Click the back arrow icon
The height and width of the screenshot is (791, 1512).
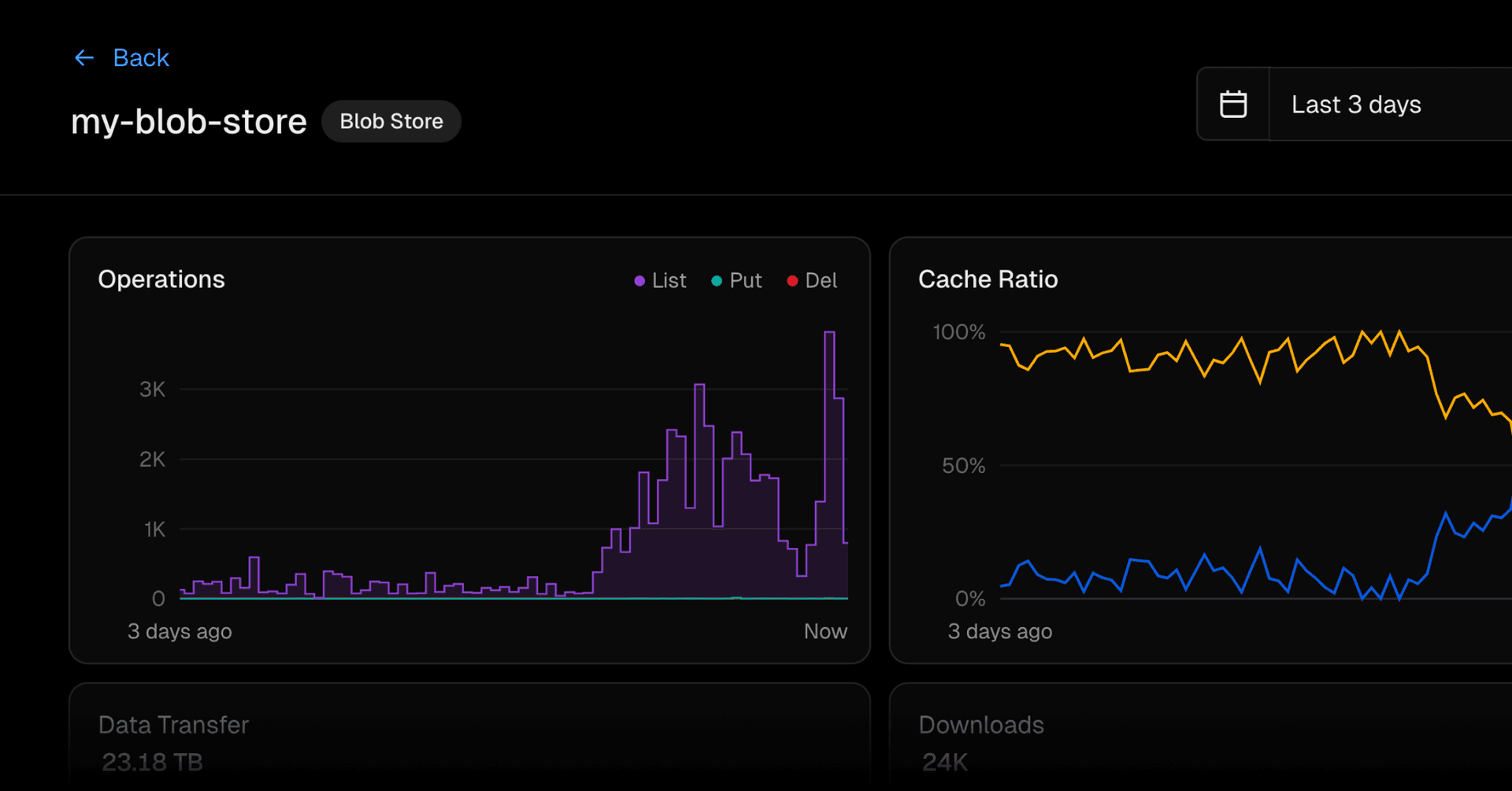84,58
